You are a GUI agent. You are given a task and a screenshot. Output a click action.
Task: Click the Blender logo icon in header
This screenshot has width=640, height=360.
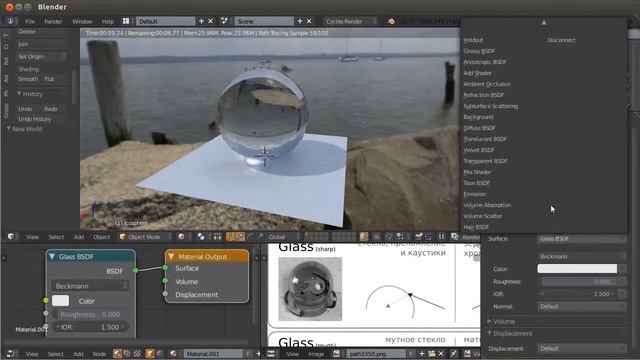[x=391, y=21]
